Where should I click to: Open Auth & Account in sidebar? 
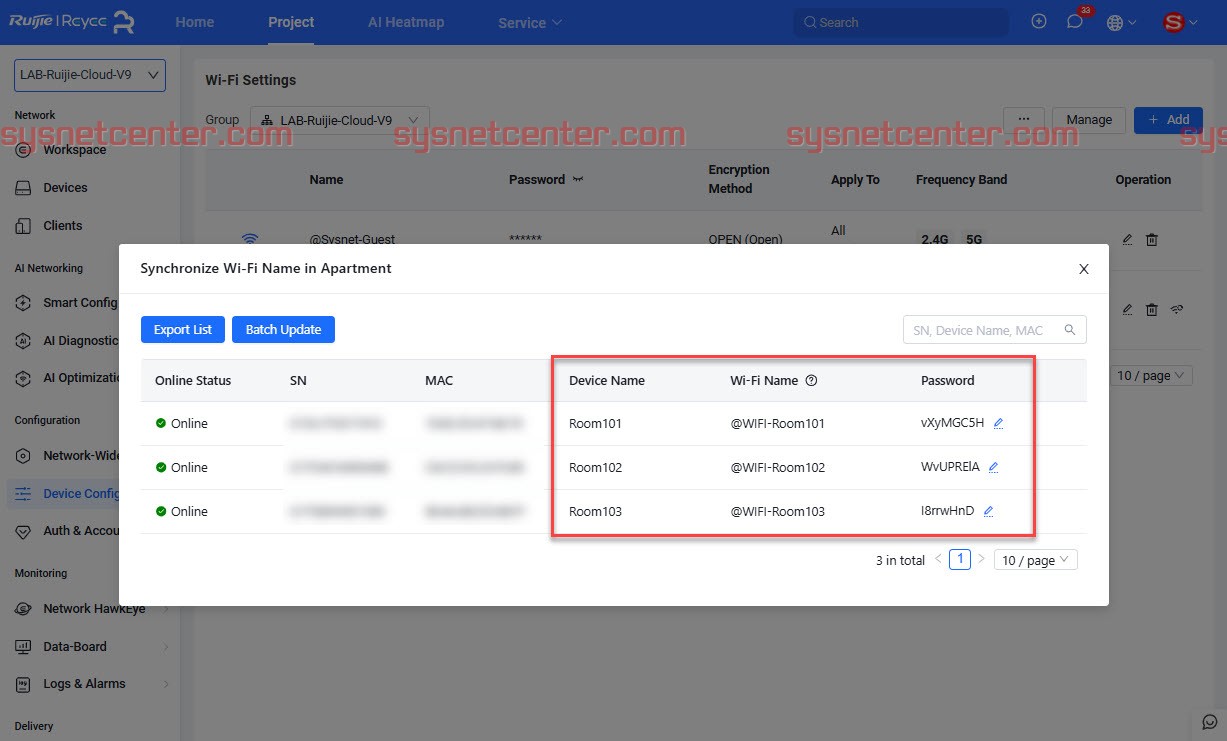(x=80, y=530)
